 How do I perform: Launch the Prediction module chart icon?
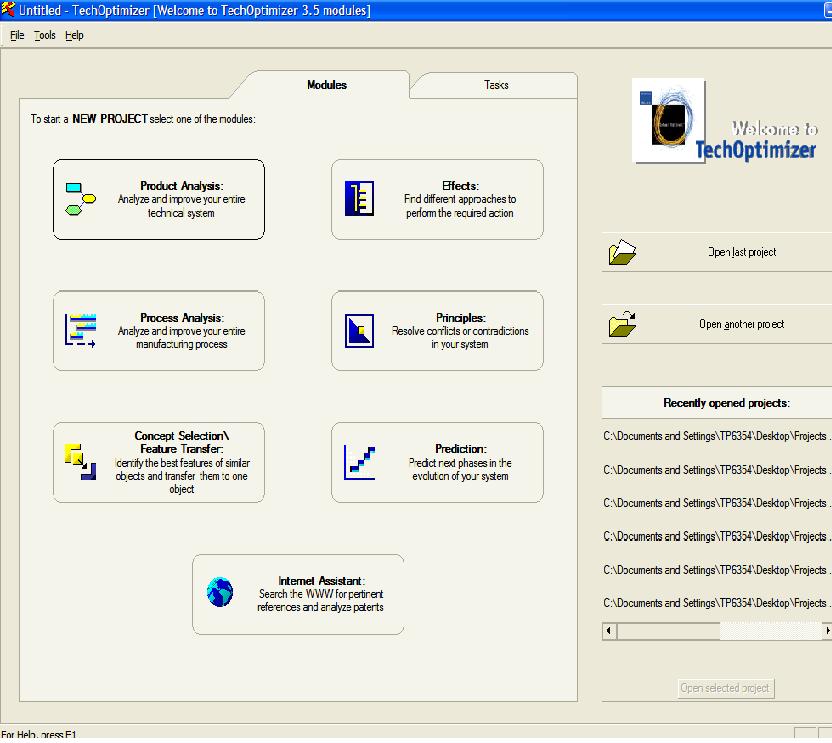[359, 462]
